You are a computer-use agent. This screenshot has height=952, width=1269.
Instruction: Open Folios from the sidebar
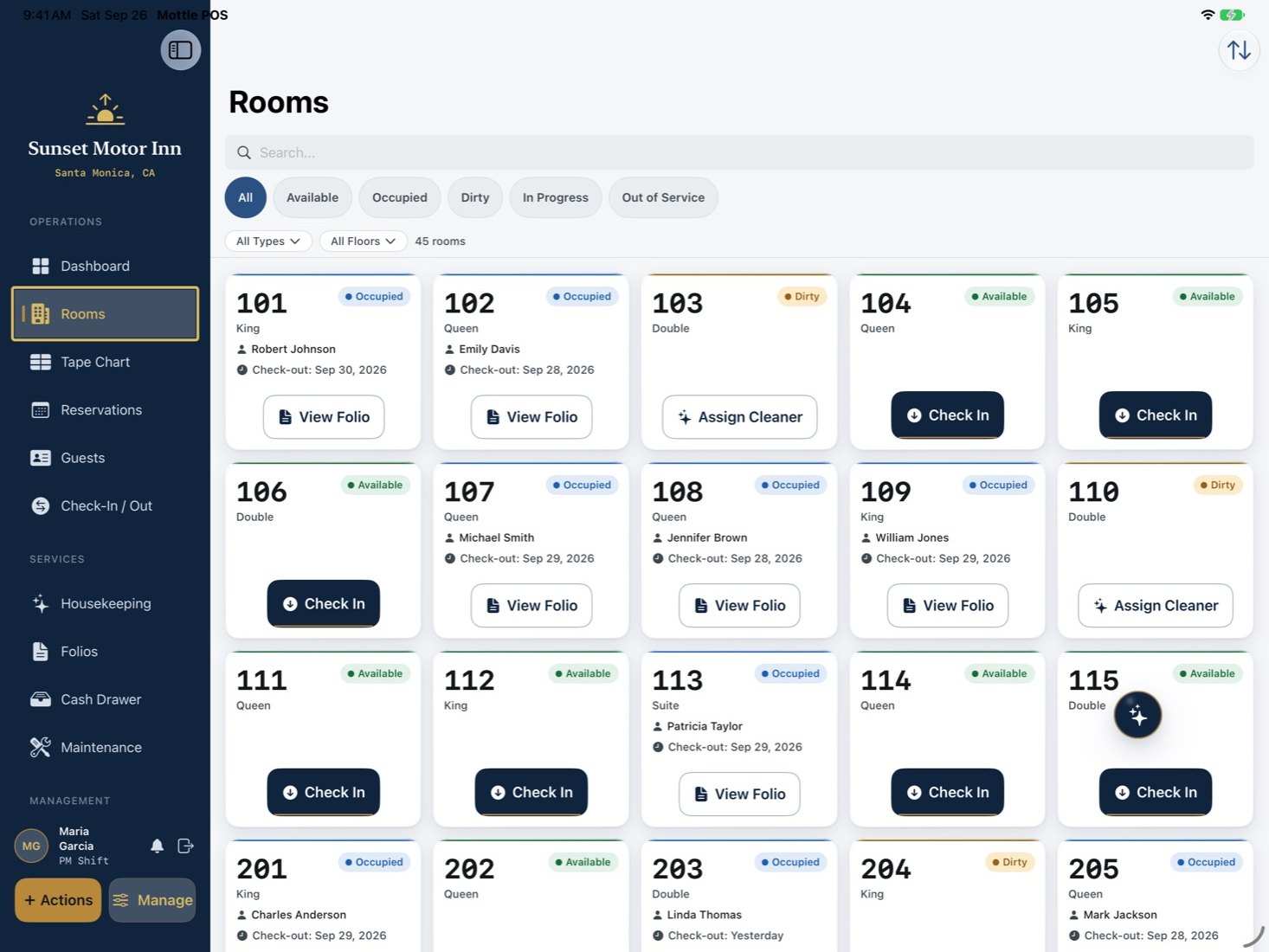pos(105,651)
